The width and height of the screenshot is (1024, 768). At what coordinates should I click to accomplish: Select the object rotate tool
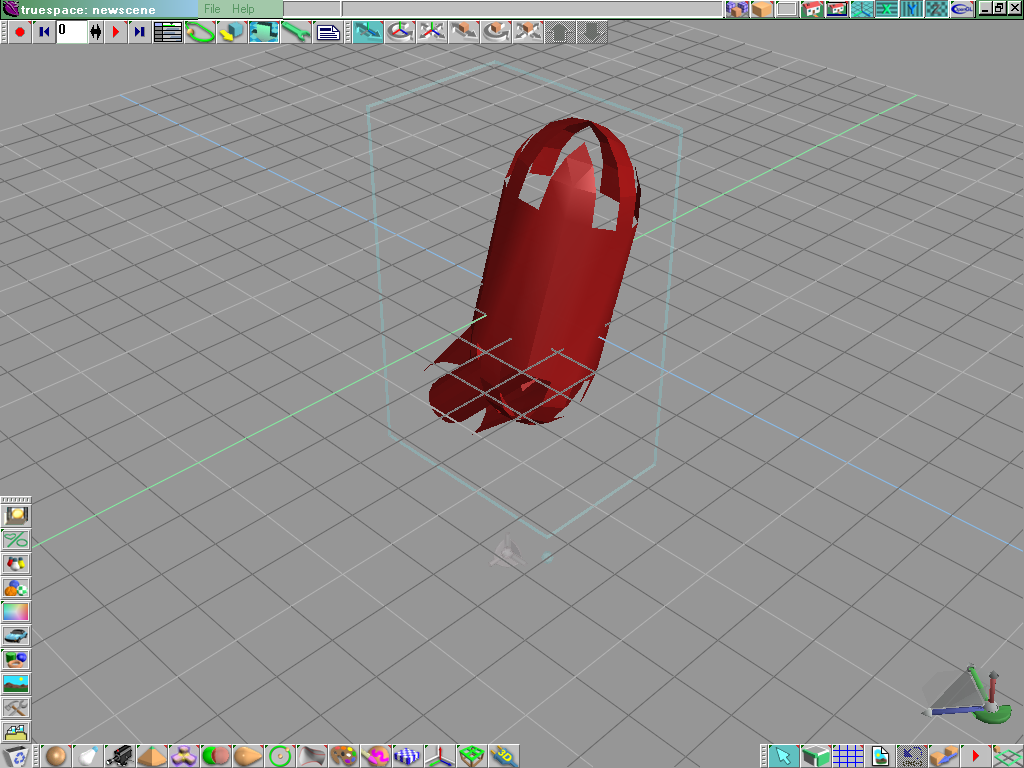coord(496,31)
